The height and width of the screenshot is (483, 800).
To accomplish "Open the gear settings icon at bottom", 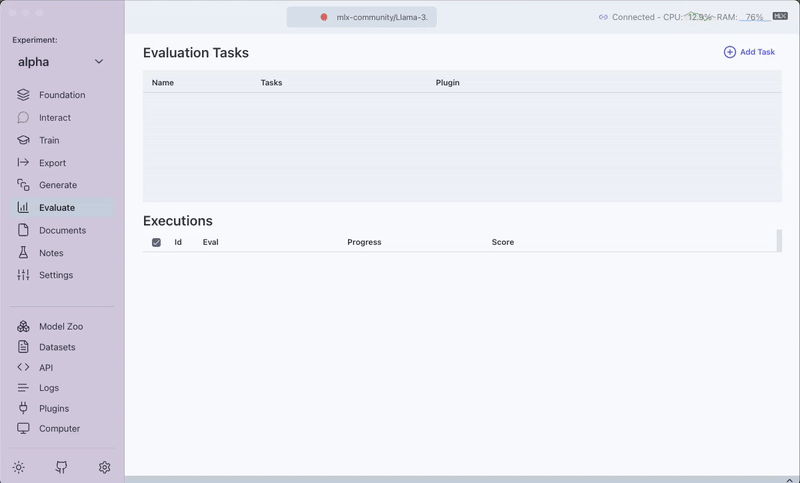I will [x=104, y=467].
